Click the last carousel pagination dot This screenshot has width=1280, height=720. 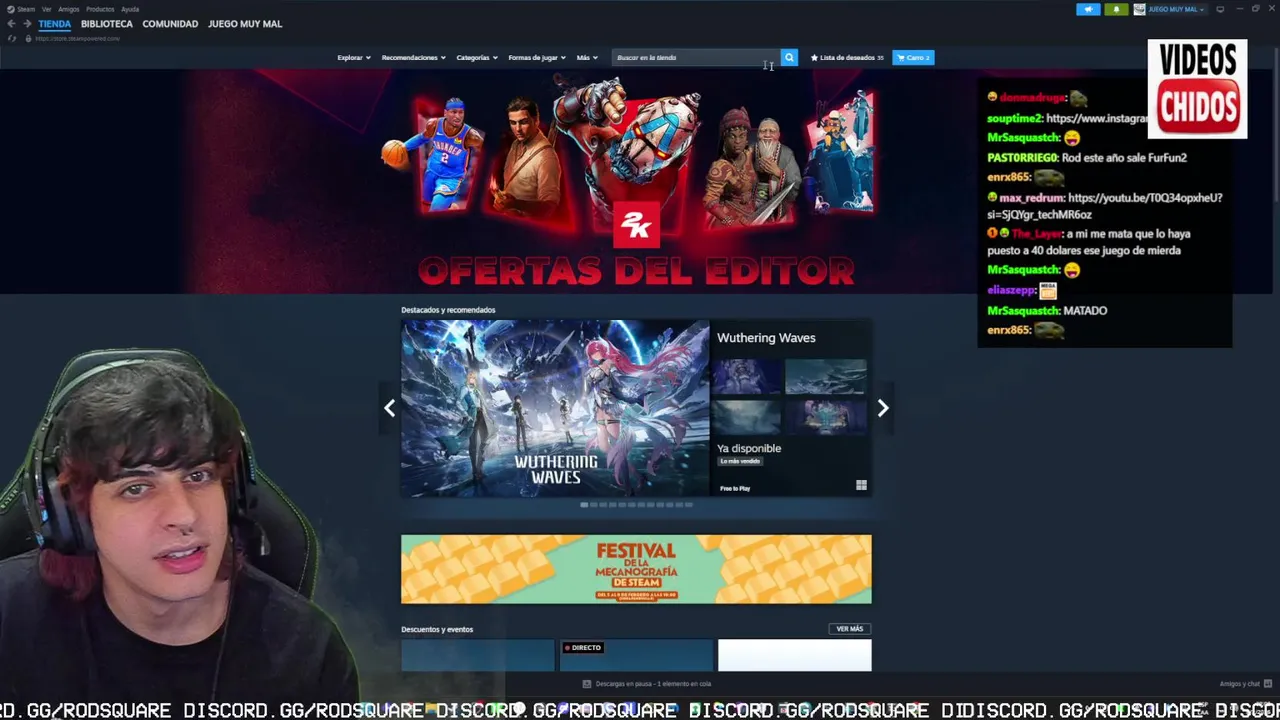(689, 505)
